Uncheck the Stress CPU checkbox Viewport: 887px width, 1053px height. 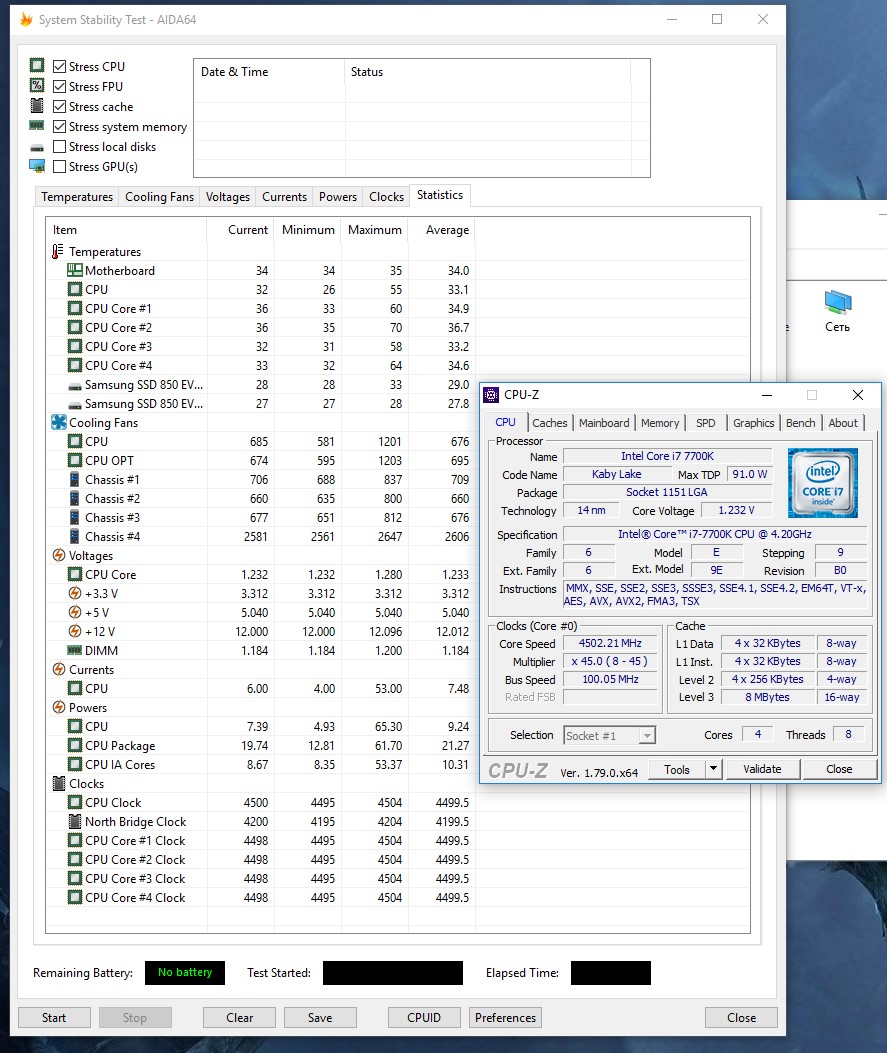click(x=59, y=66)
